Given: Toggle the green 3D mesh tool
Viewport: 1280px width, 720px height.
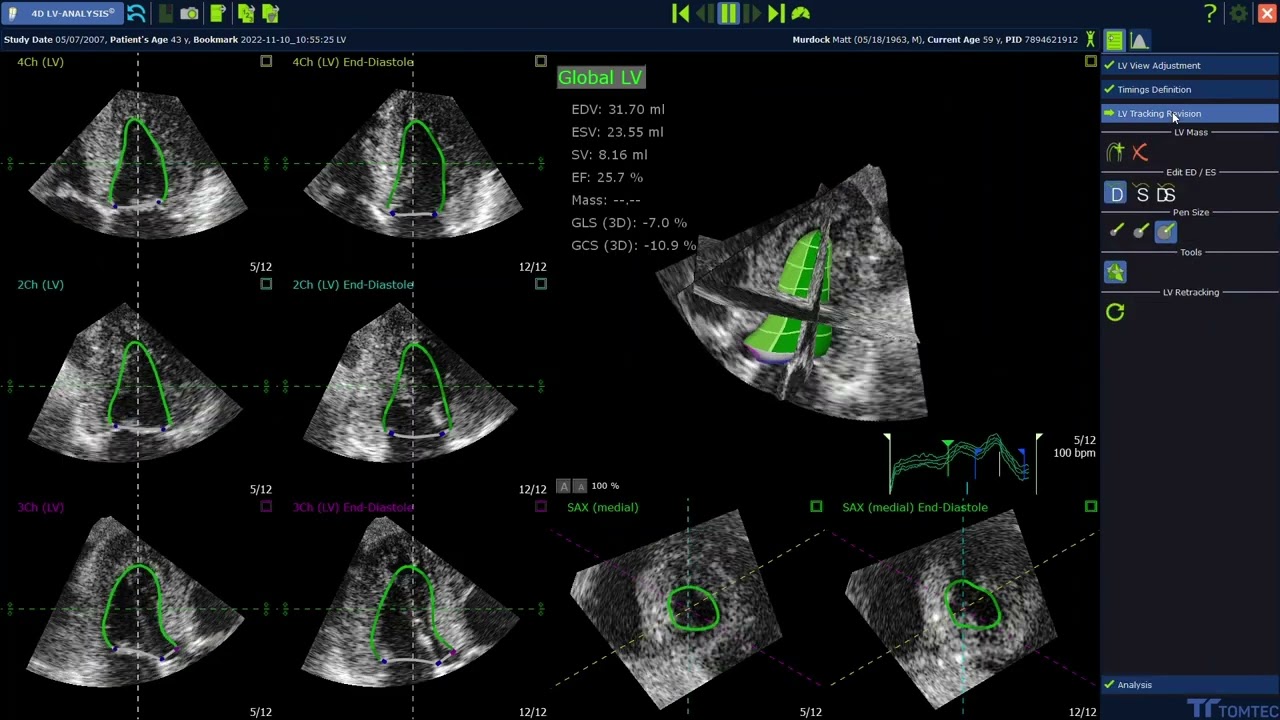Looking at the screenshot, I should click(1115, 272).
